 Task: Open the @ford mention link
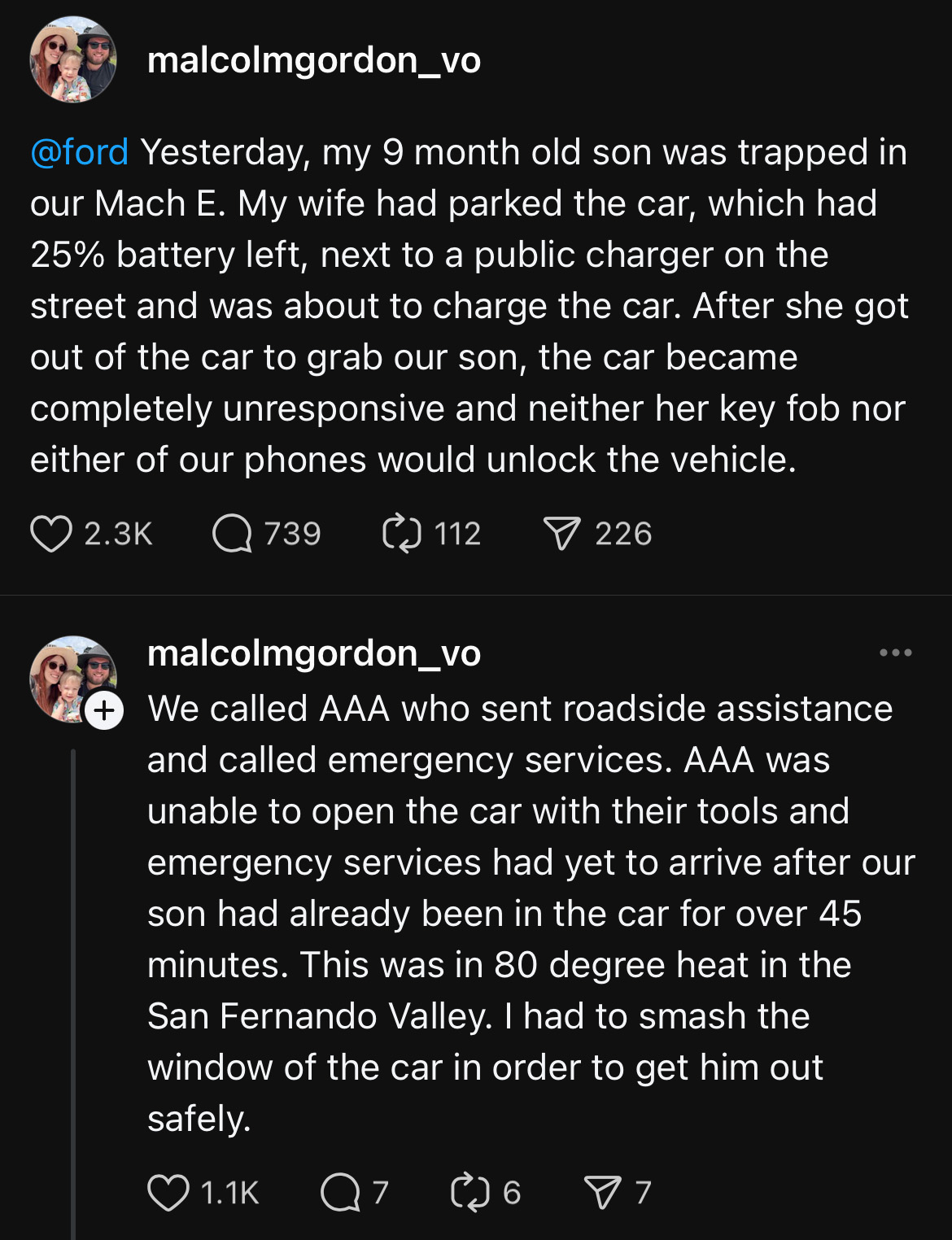[79, 152]
